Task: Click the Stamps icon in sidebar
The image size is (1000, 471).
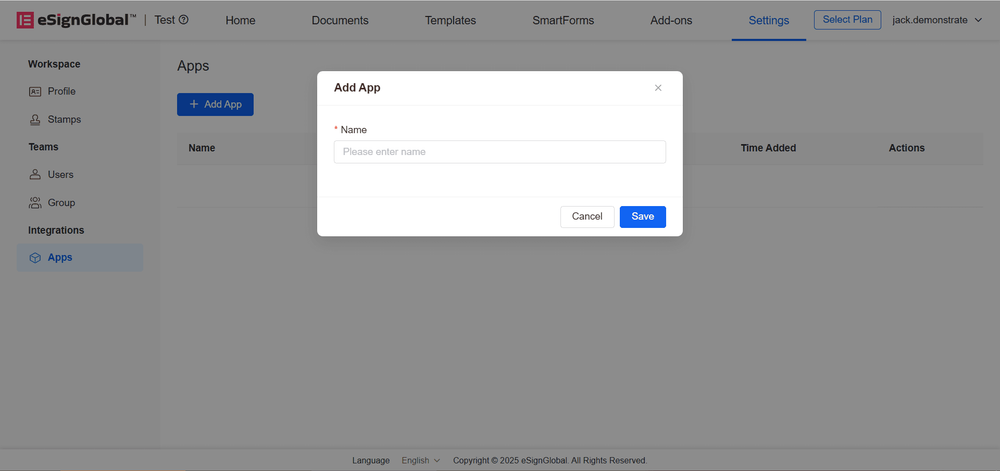Action: pyautogui.click(x=35, y=119)
